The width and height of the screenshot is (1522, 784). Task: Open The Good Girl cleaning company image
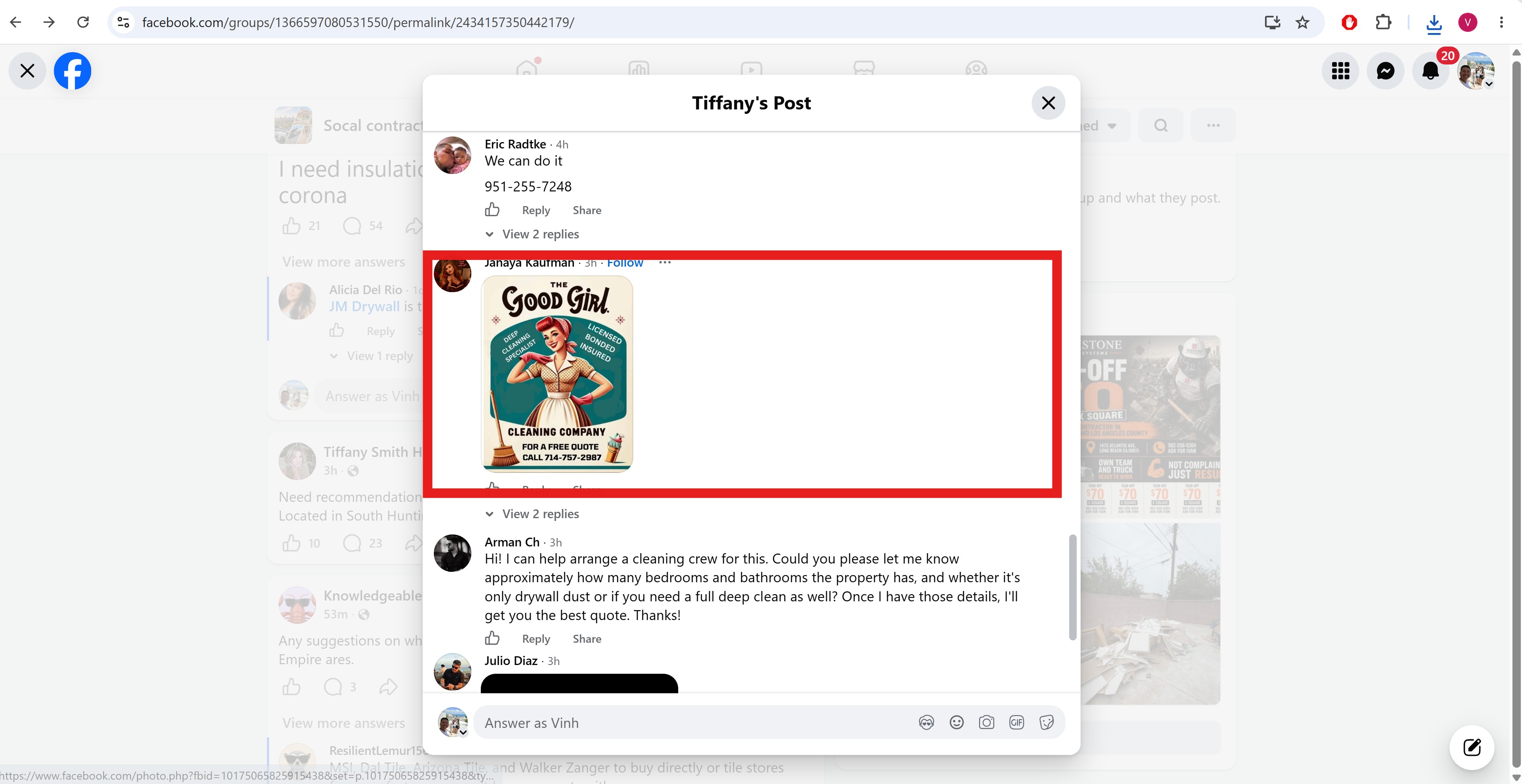point(557,373)
